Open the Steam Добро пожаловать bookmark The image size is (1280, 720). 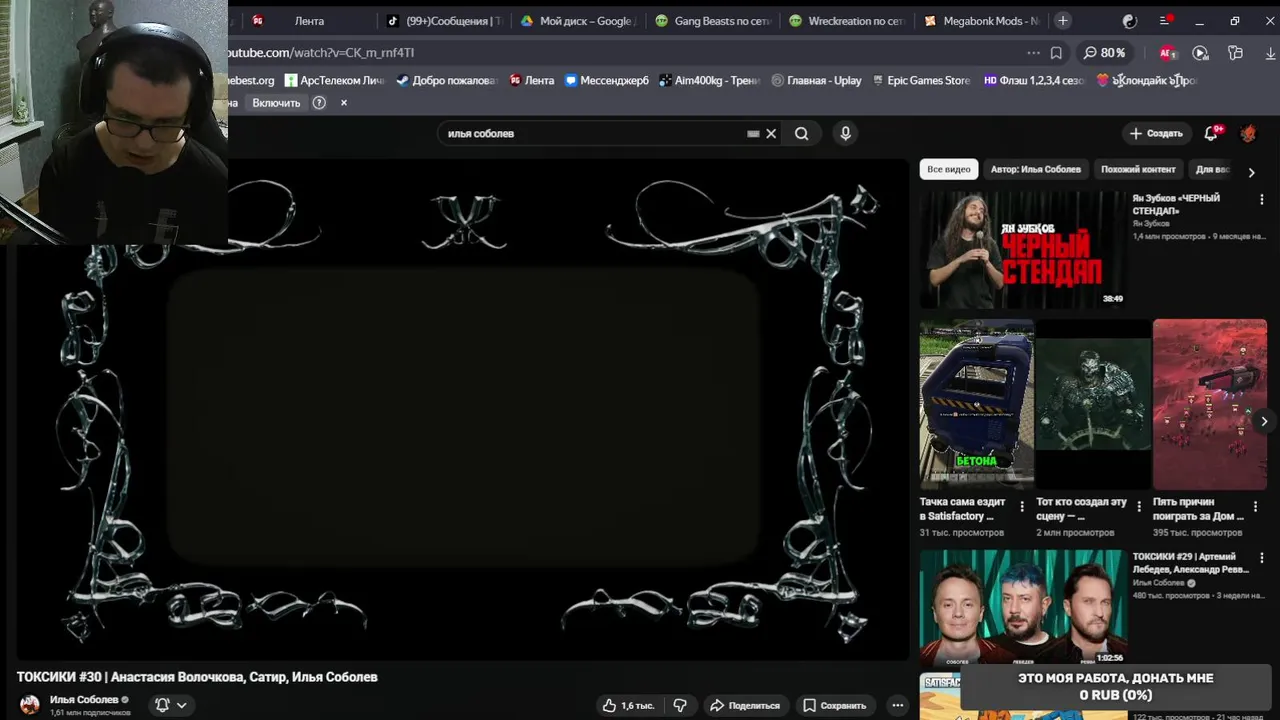pos(447,80)
